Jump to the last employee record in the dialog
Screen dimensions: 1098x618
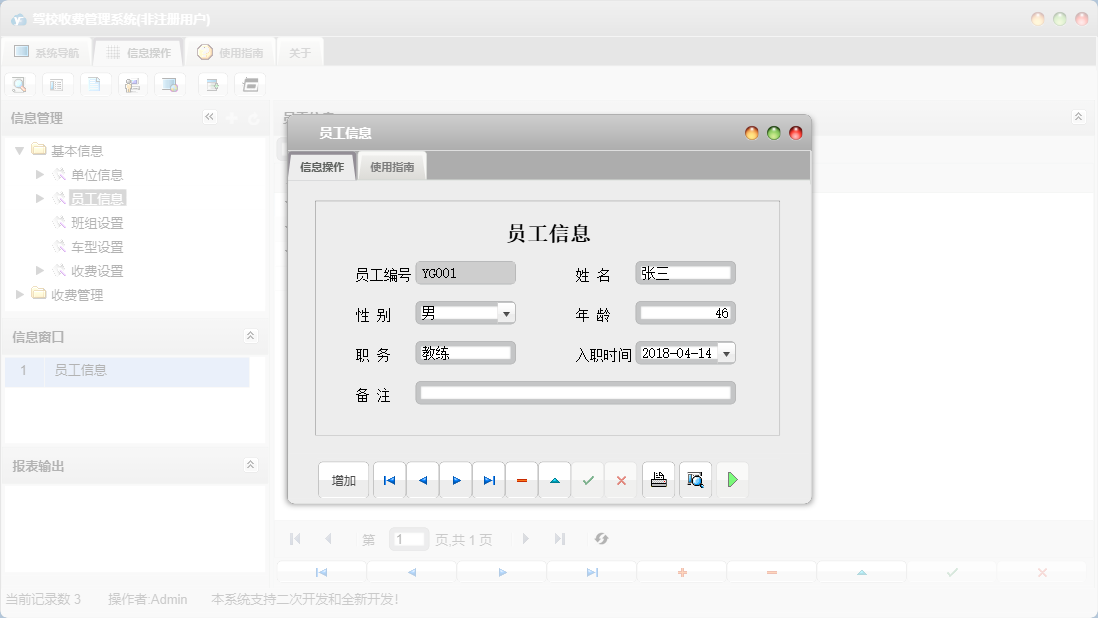pos(489,481)
